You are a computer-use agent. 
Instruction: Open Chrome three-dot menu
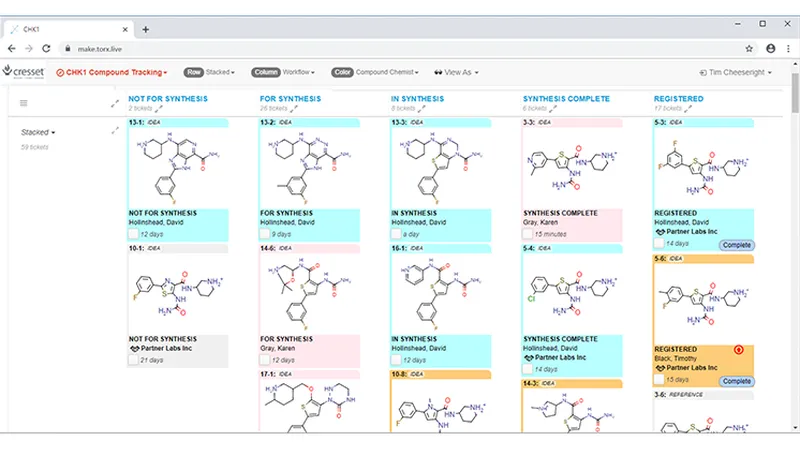point(788,48)
